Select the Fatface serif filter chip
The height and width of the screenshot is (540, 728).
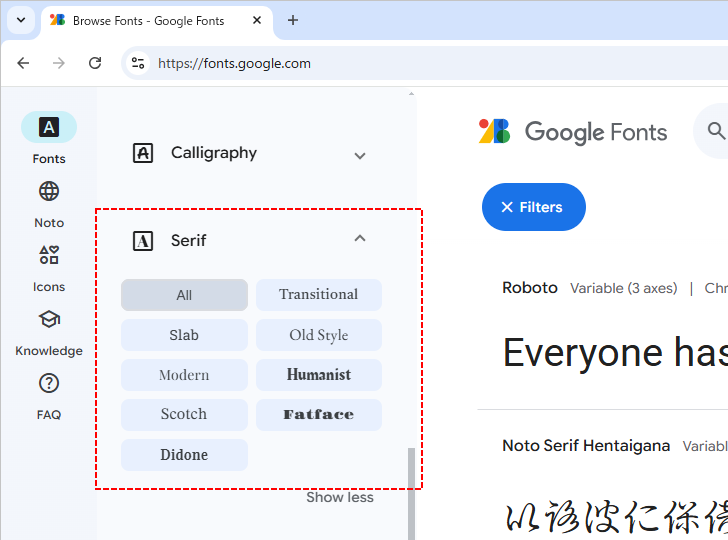[318, 415]
